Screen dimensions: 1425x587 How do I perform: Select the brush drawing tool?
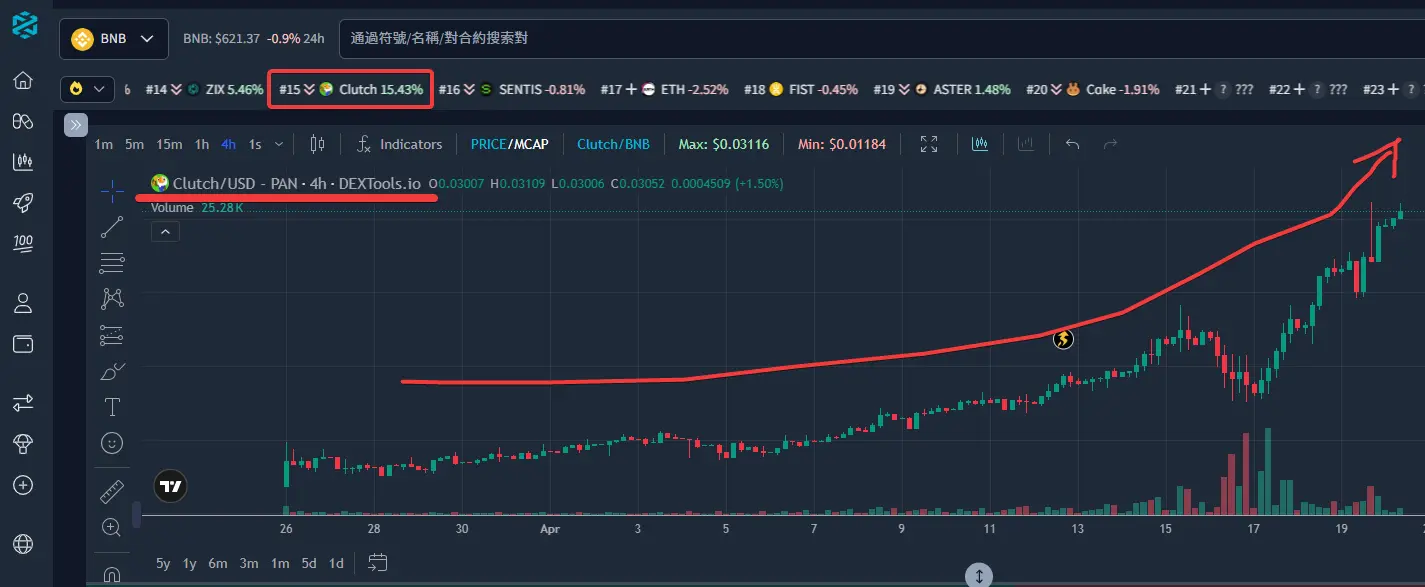point(113,371)
